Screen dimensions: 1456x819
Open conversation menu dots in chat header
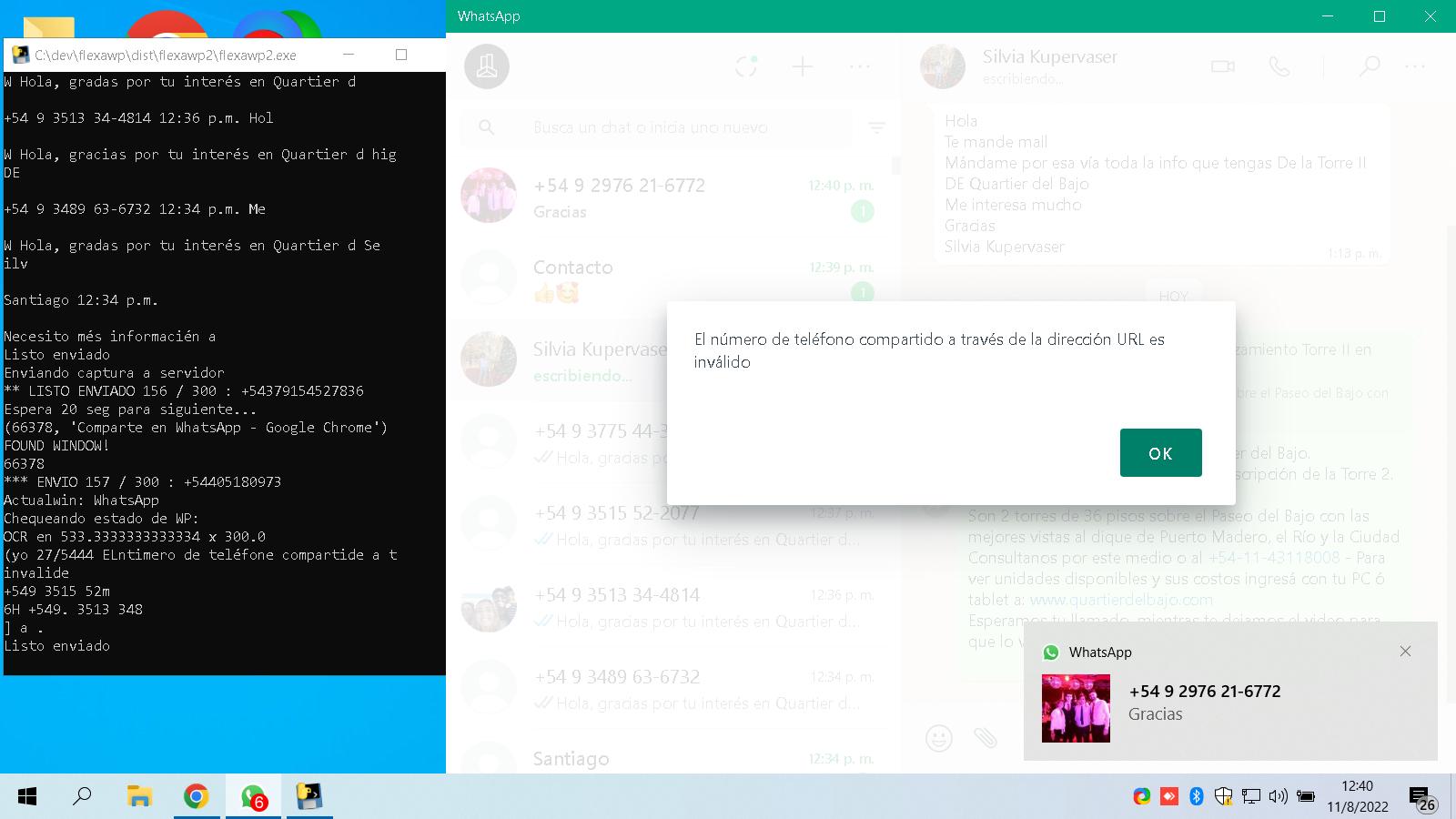(x=1415, y=66)
